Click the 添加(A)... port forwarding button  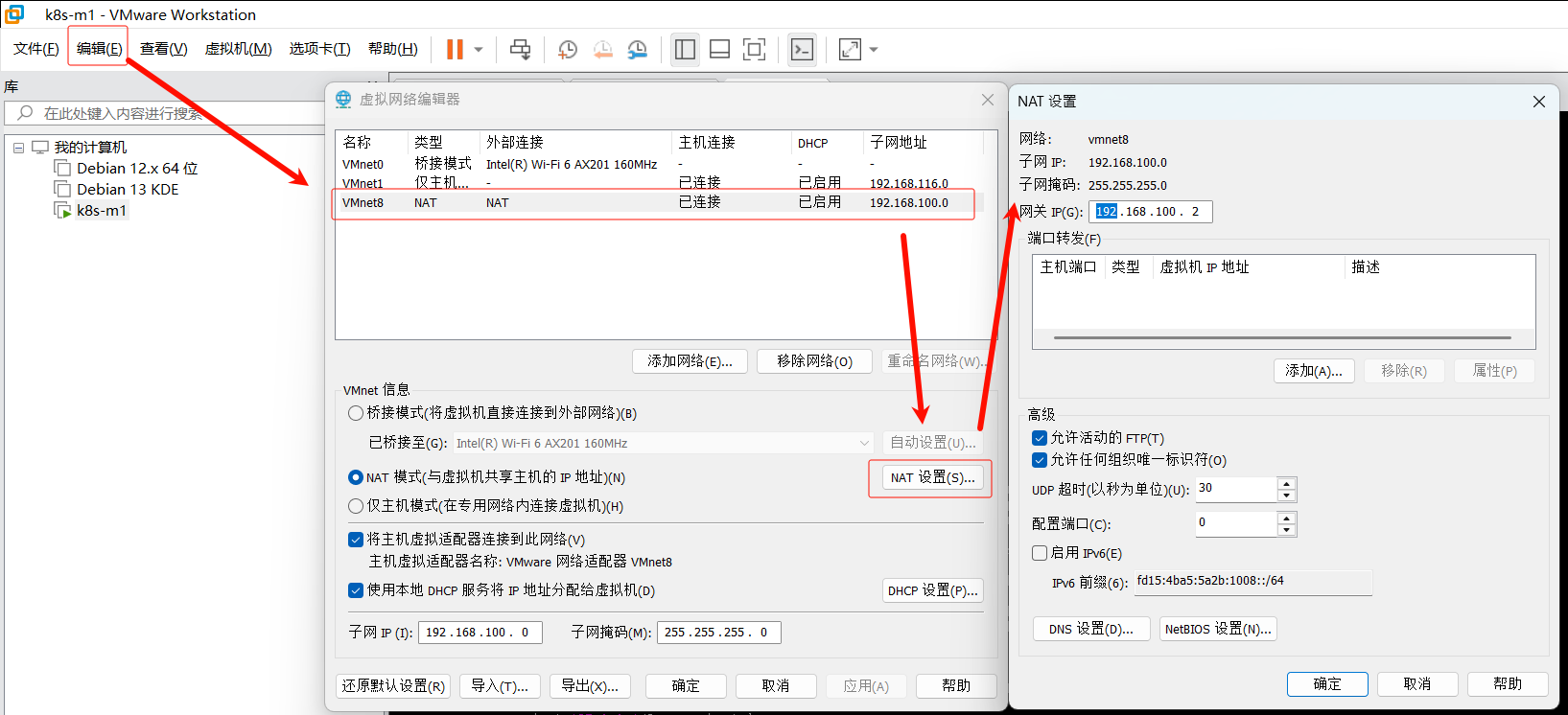coord(1314,371)
